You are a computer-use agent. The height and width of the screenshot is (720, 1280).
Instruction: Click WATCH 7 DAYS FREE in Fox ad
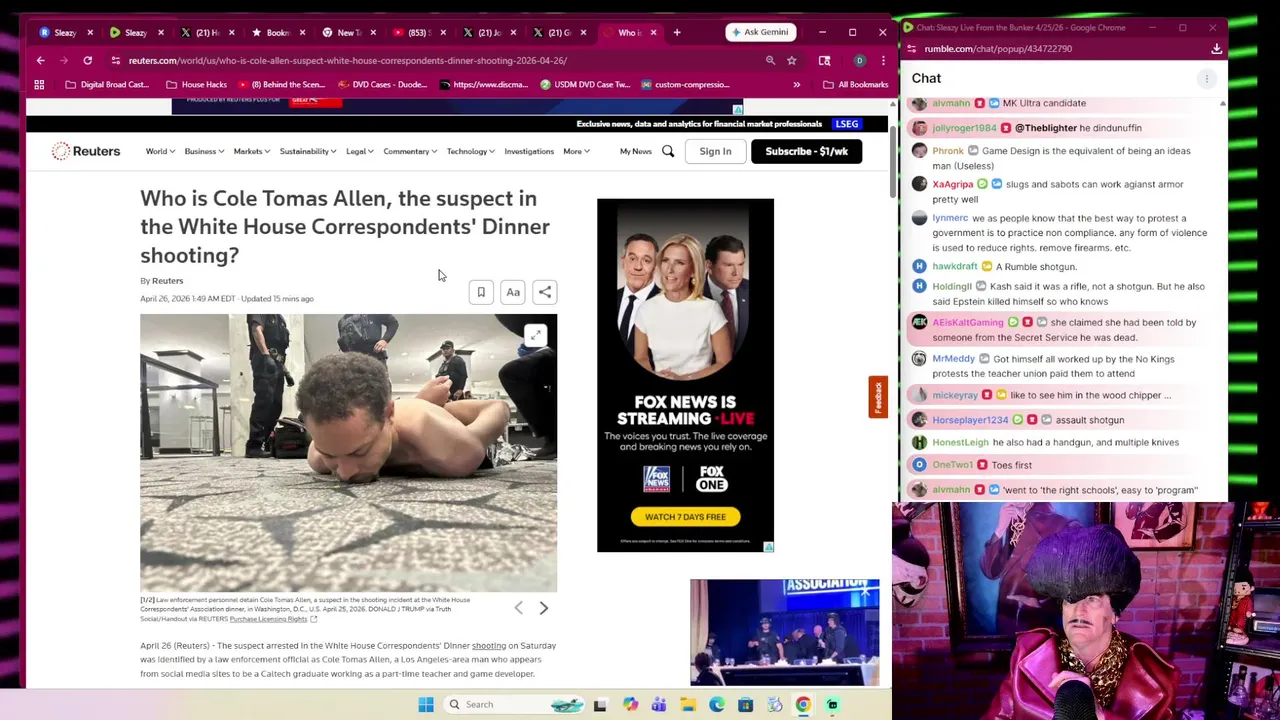point(685,517)
